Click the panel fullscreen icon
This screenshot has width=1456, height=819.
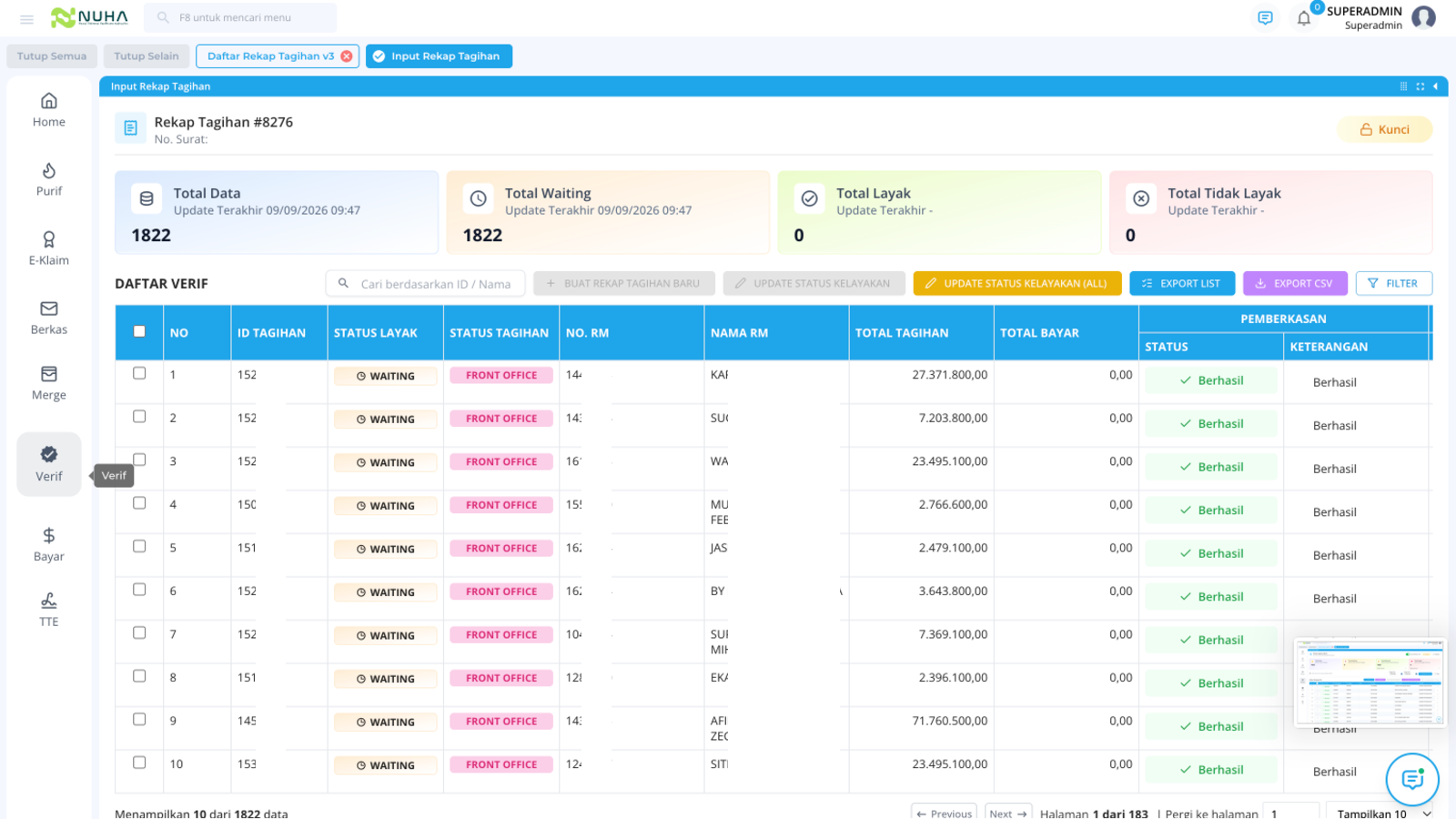coord(1420,86)
